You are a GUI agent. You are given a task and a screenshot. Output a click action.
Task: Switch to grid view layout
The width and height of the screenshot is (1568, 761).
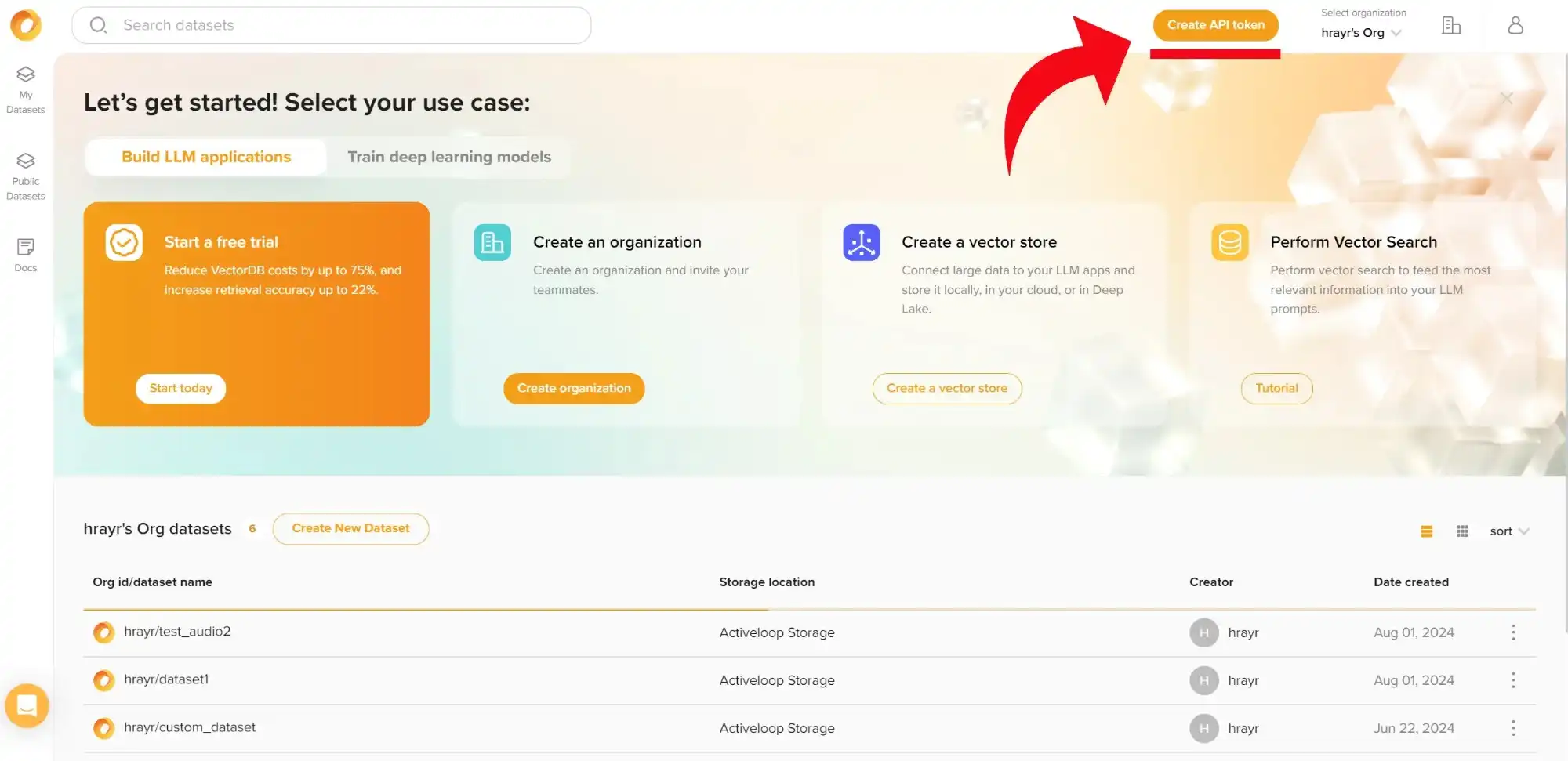[1462, 531]
